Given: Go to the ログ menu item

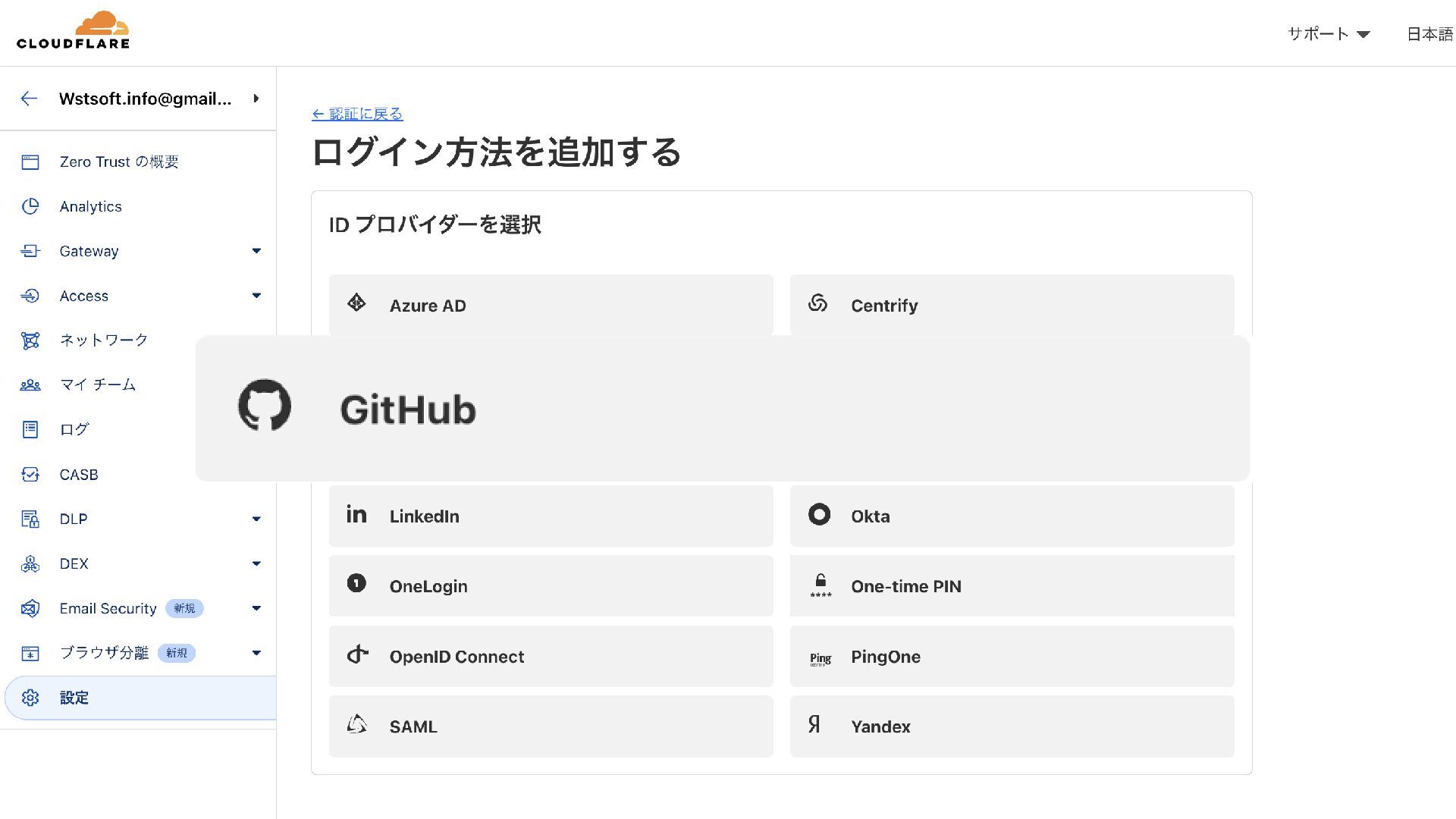Looking at the screenshot, I should [x=74, y=429].
